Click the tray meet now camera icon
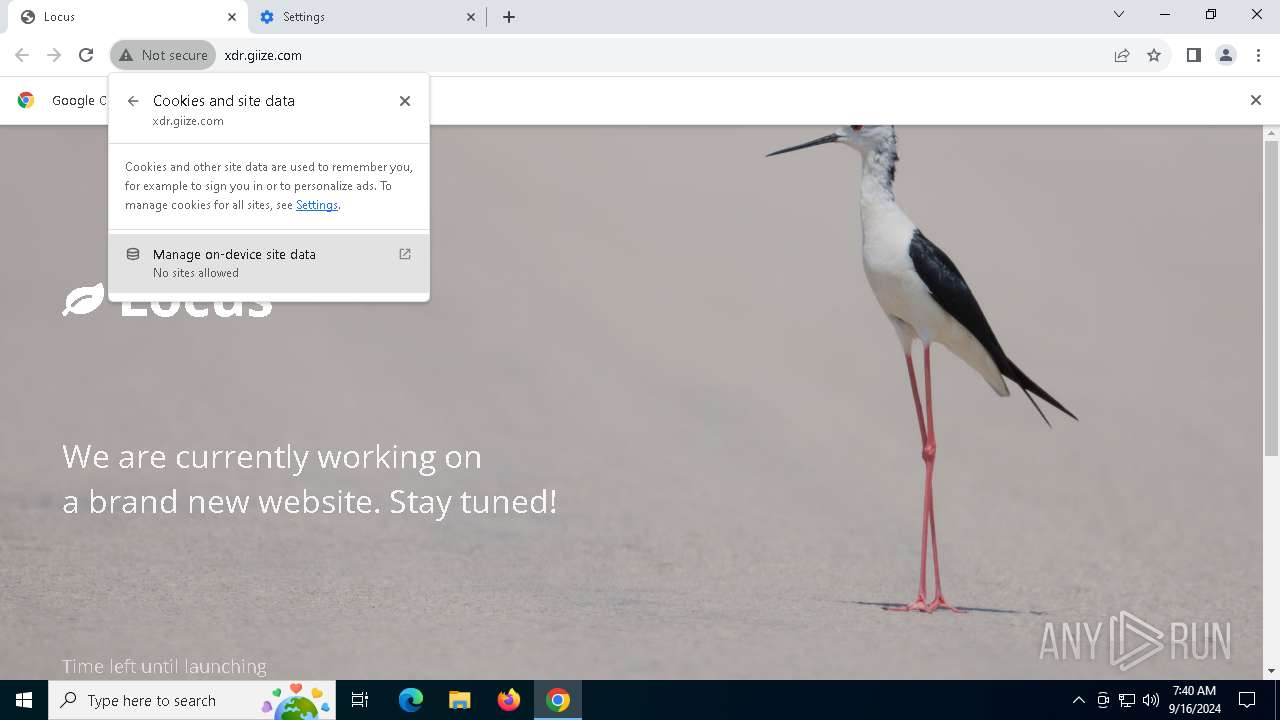The height and width of the screenshot is (720, 1280). [1103, 700]
